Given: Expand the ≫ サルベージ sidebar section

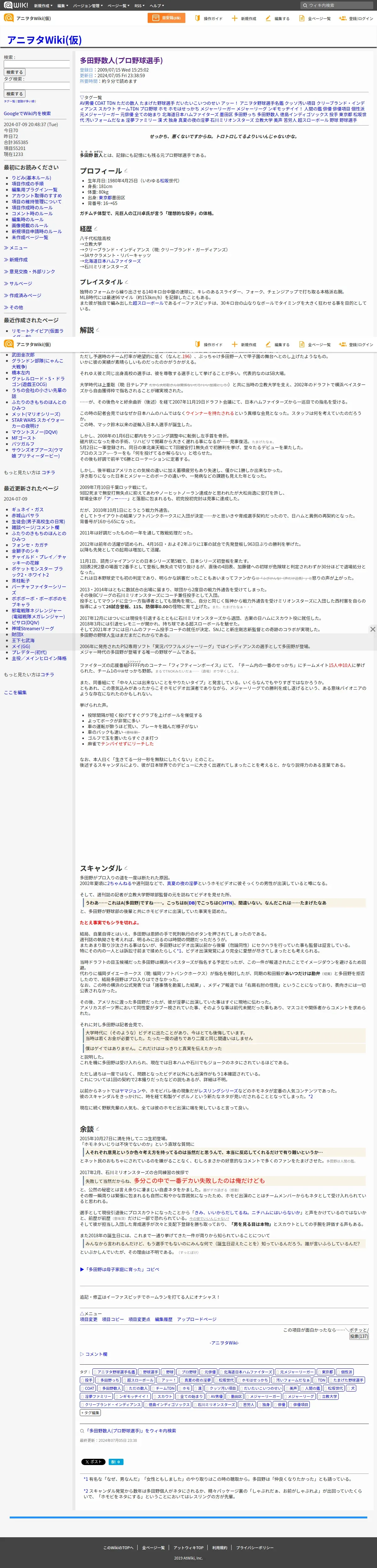Looking at the screenshot, I should tap(18, 284).
